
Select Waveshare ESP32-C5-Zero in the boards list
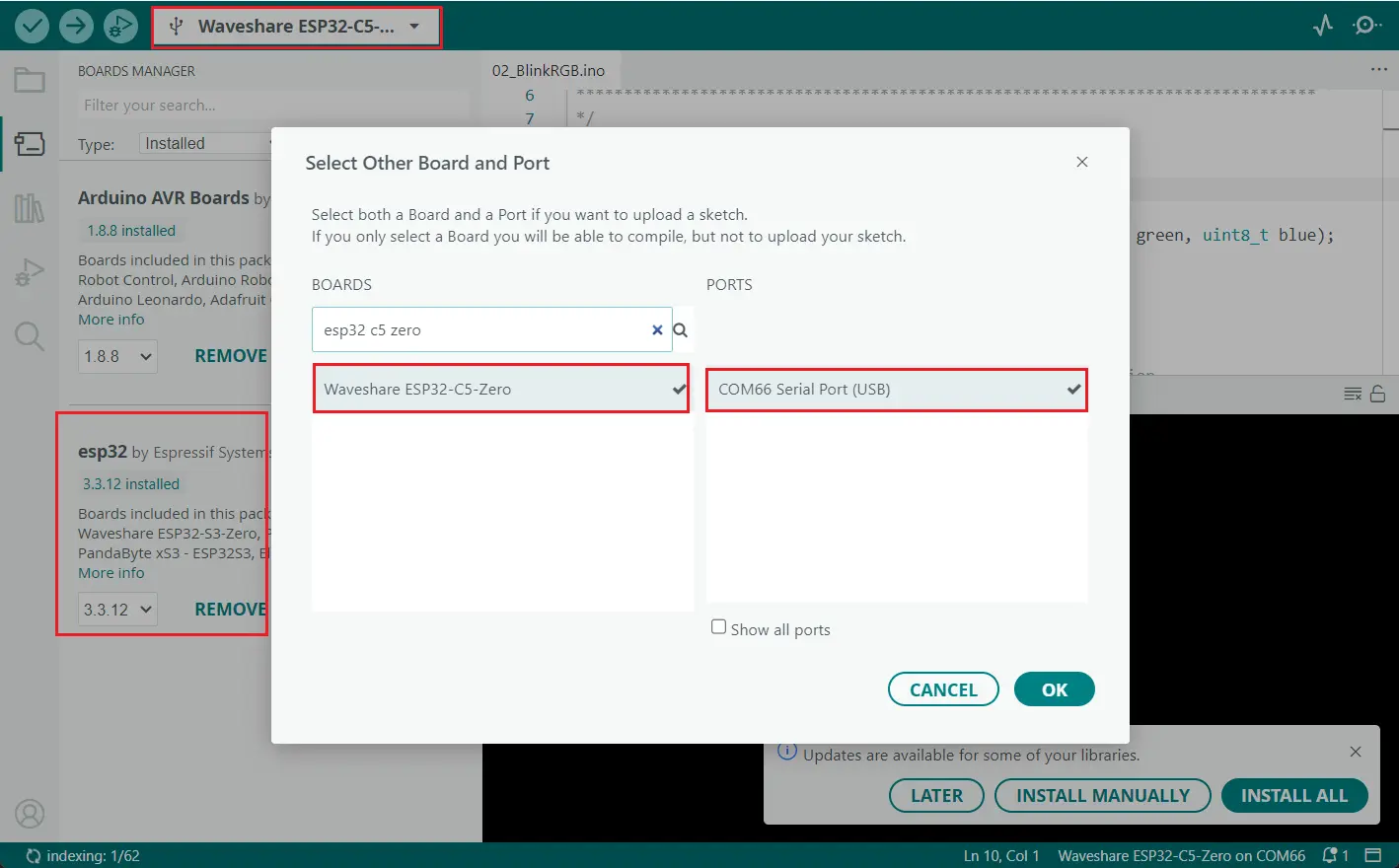pos(501,389)
